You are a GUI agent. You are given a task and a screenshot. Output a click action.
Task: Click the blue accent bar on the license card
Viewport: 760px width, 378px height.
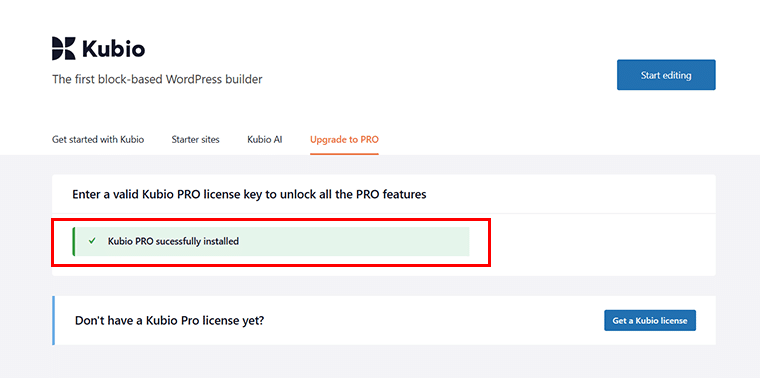(53, 320)
